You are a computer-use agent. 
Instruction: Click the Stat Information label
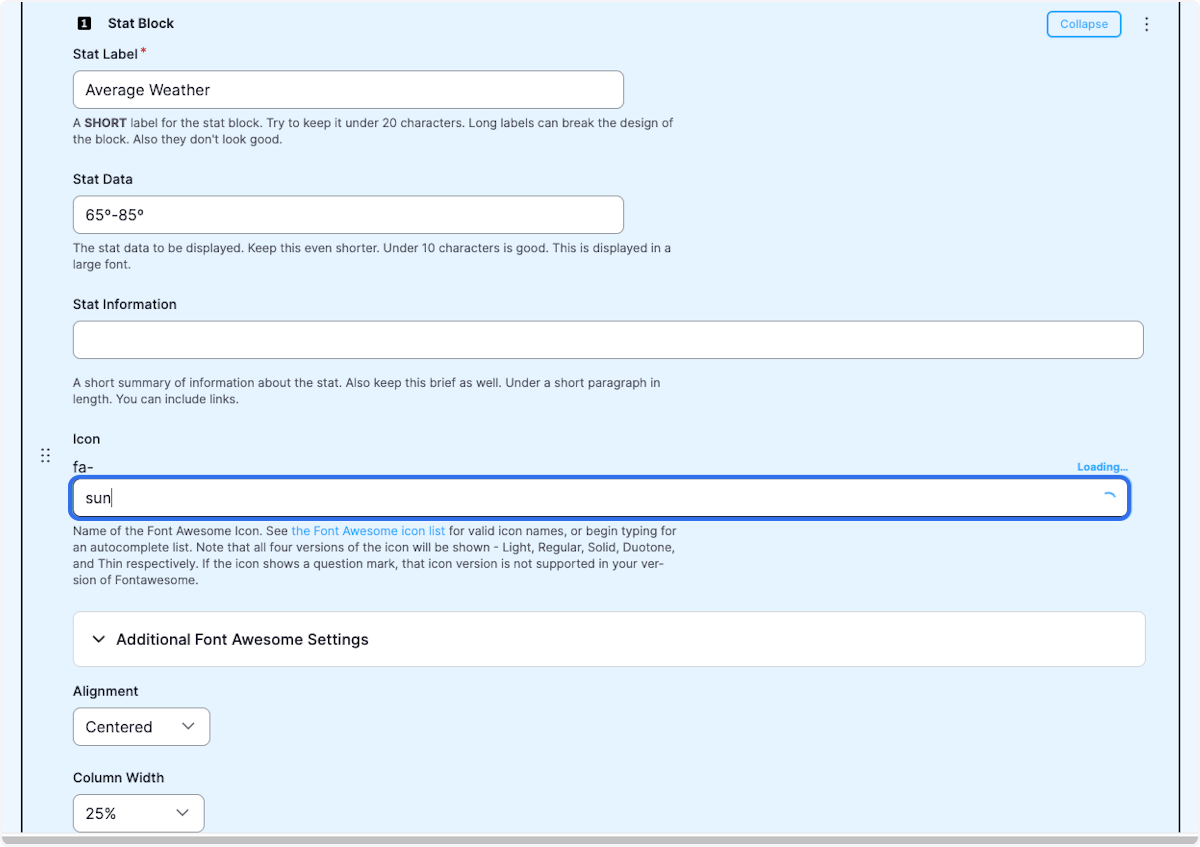tap(125, 304)
